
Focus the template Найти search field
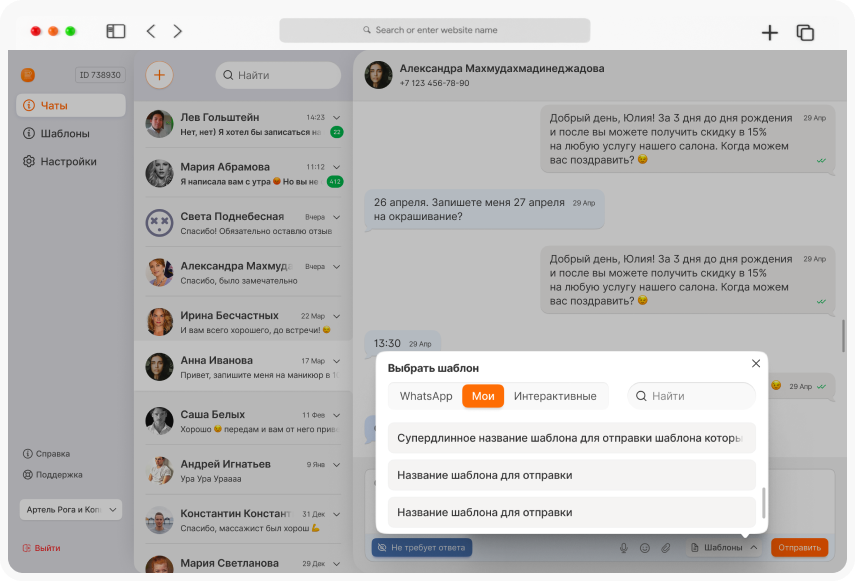point(691,396)
